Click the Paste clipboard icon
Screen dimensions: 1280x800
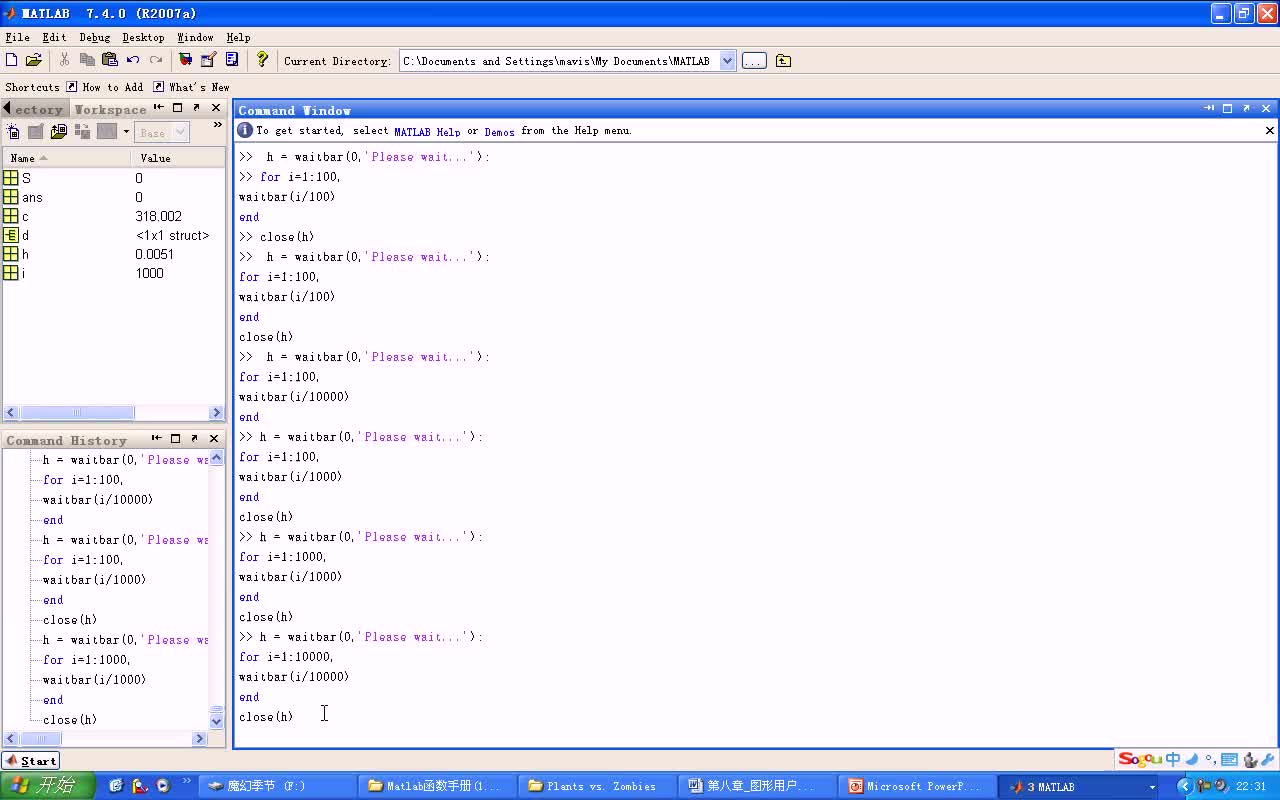click(x=110, y=60)
